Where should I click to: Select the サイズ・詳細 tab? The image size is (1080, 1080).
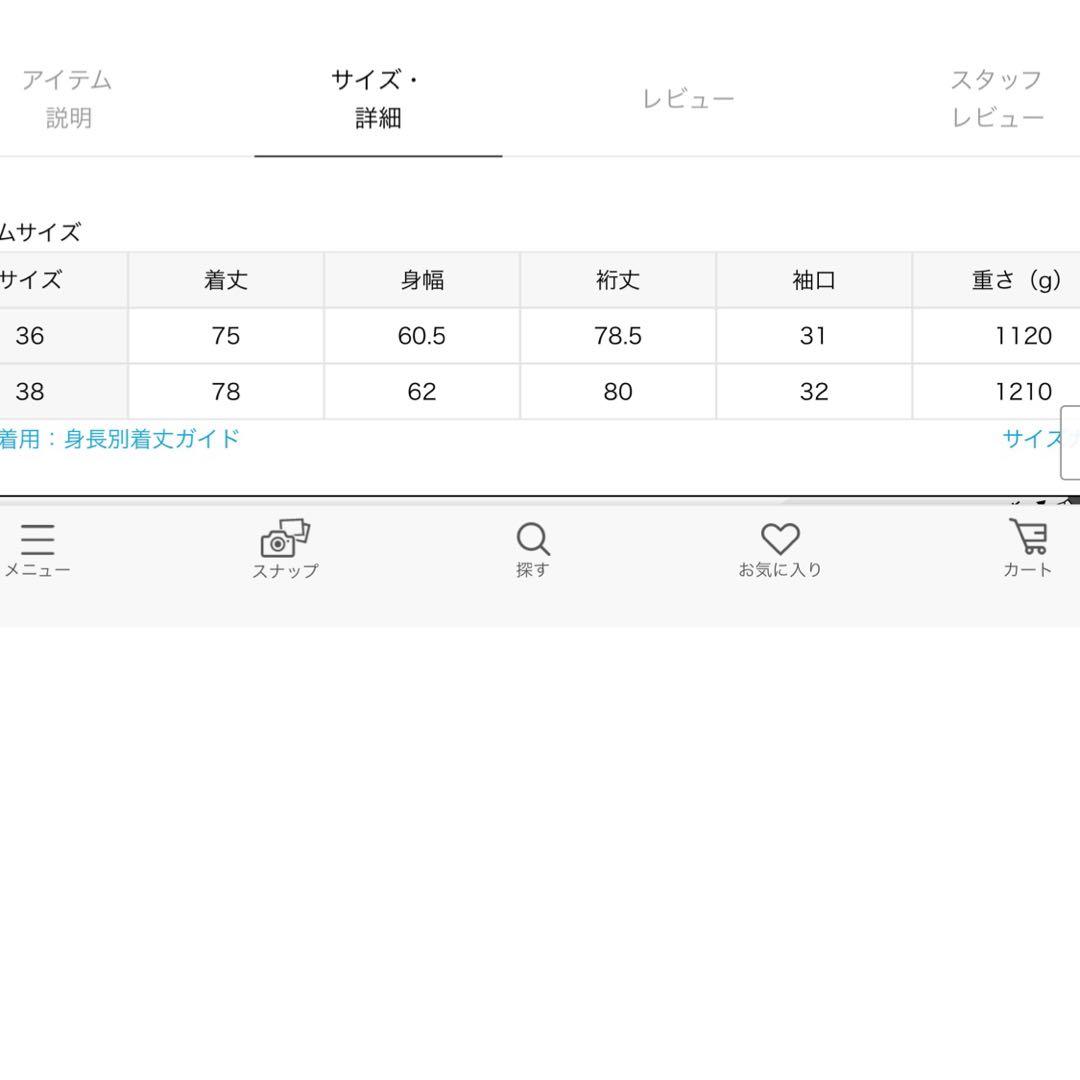tap(378, 99)
